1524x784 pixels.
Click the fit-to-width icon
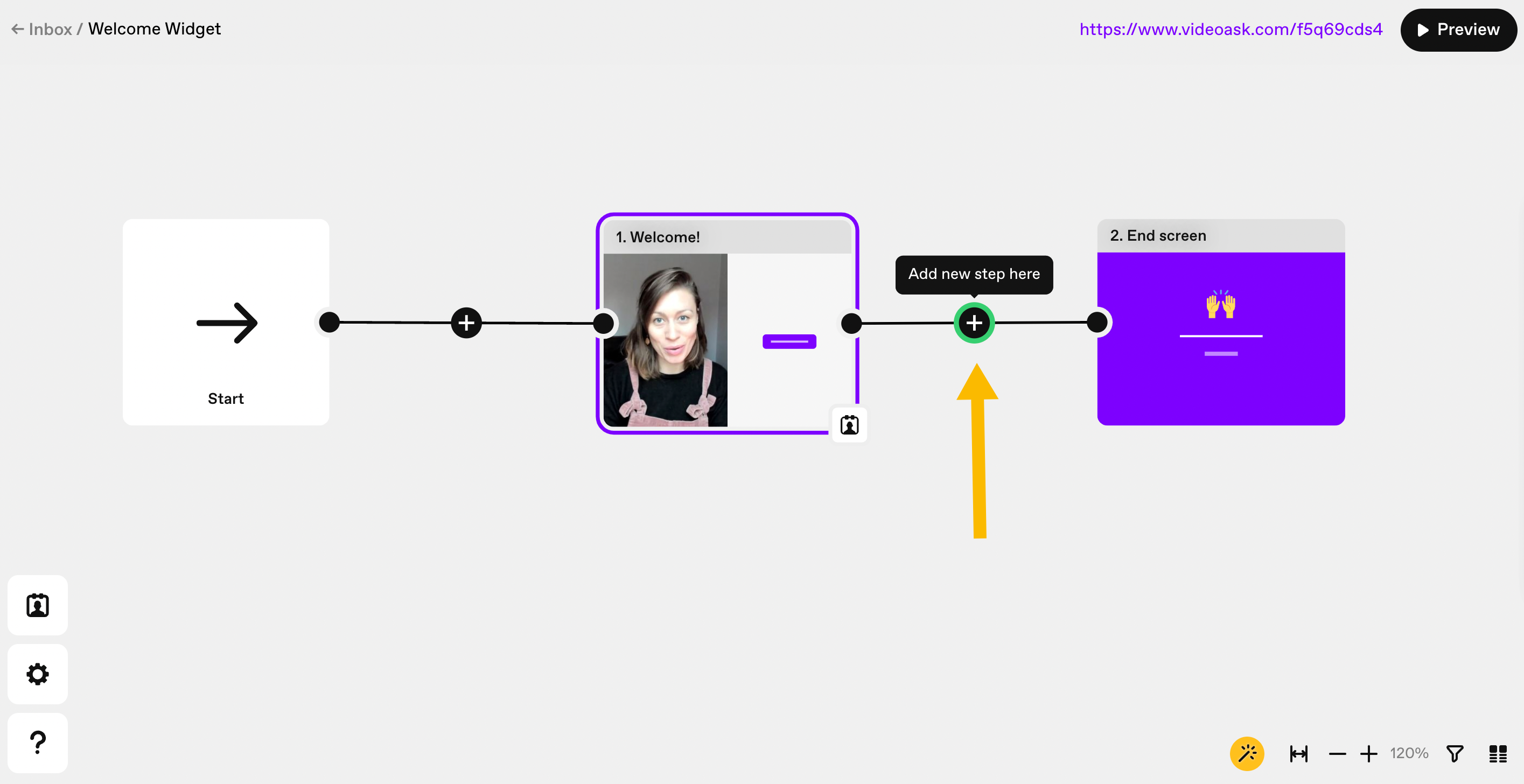click(x=1298, y=753)
